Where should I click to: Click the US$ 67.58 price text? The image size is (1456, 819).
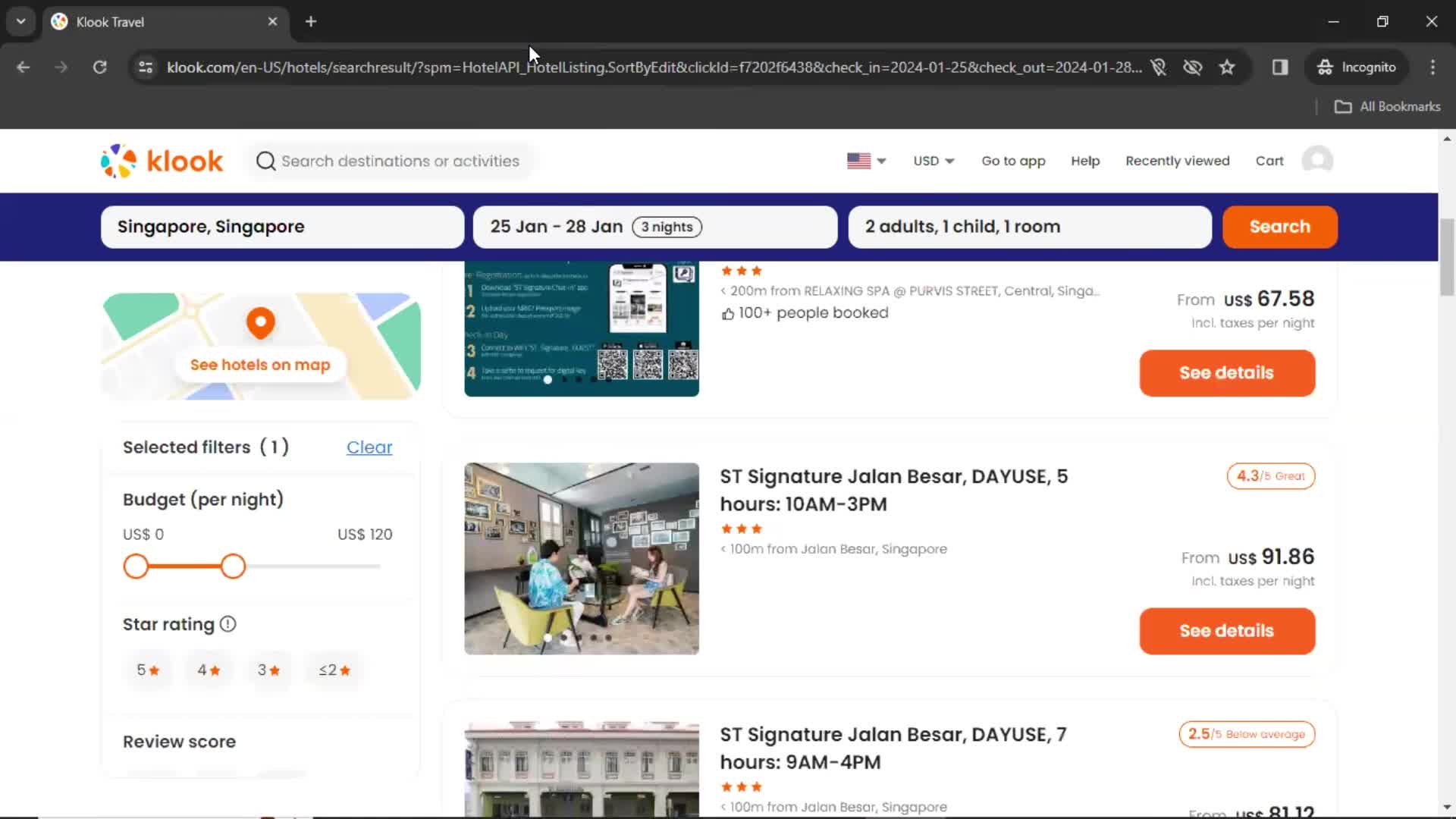point(1269,299)
